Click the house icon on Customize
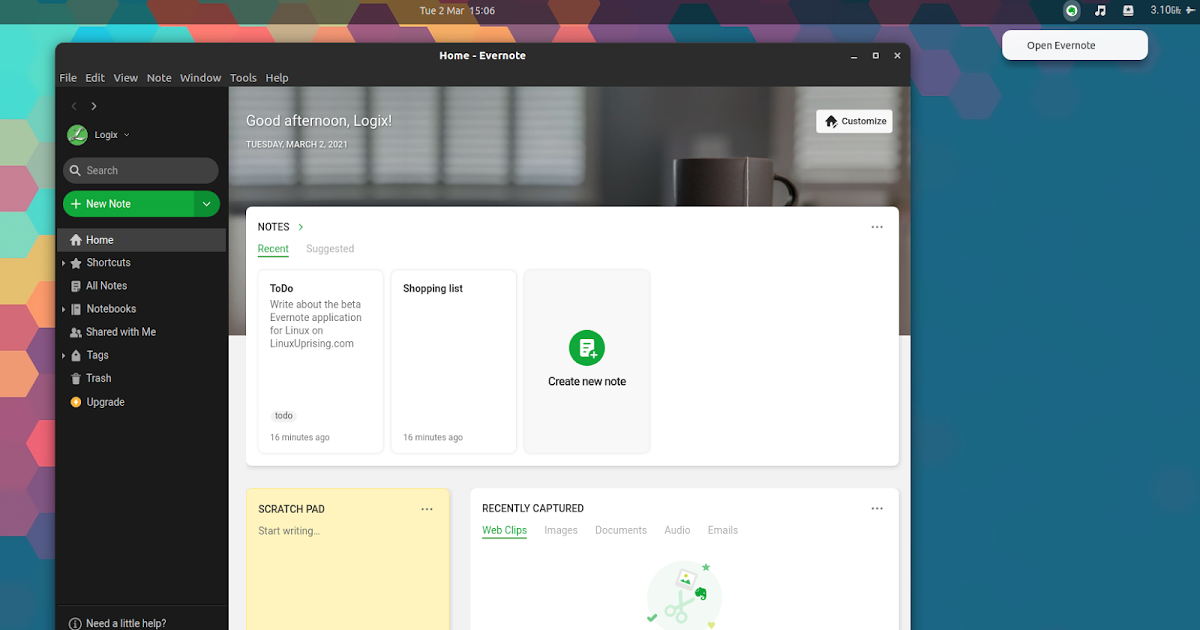 831,121
